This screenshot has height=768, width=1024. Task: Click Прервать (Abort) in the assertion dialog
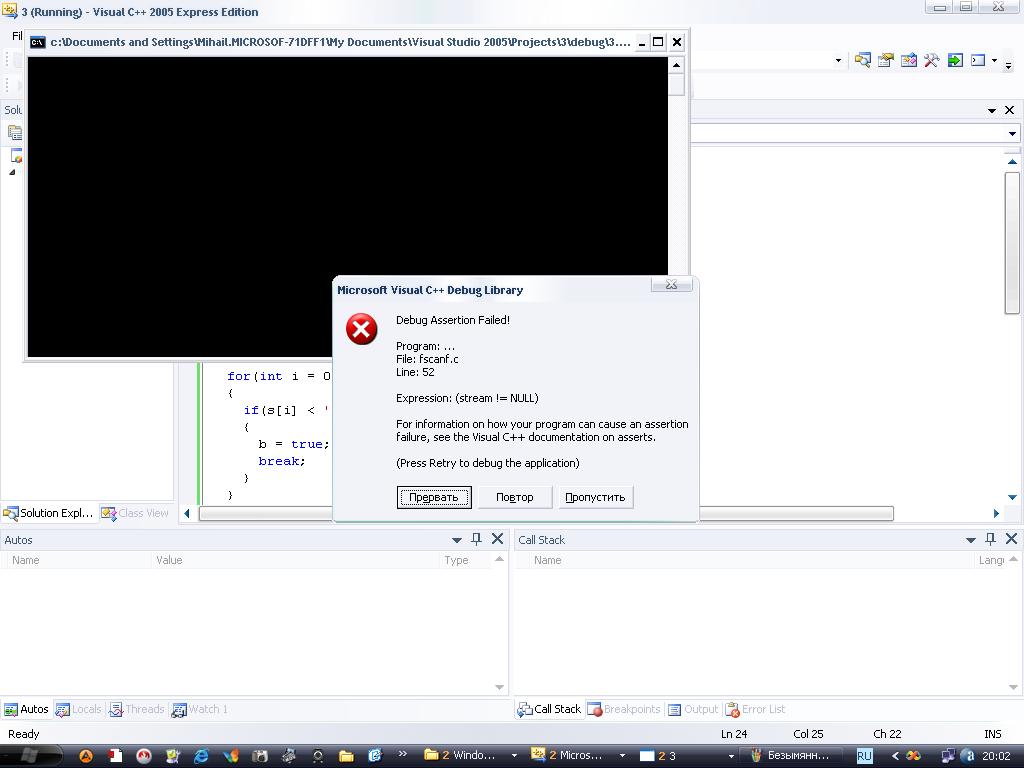(434, 497)
